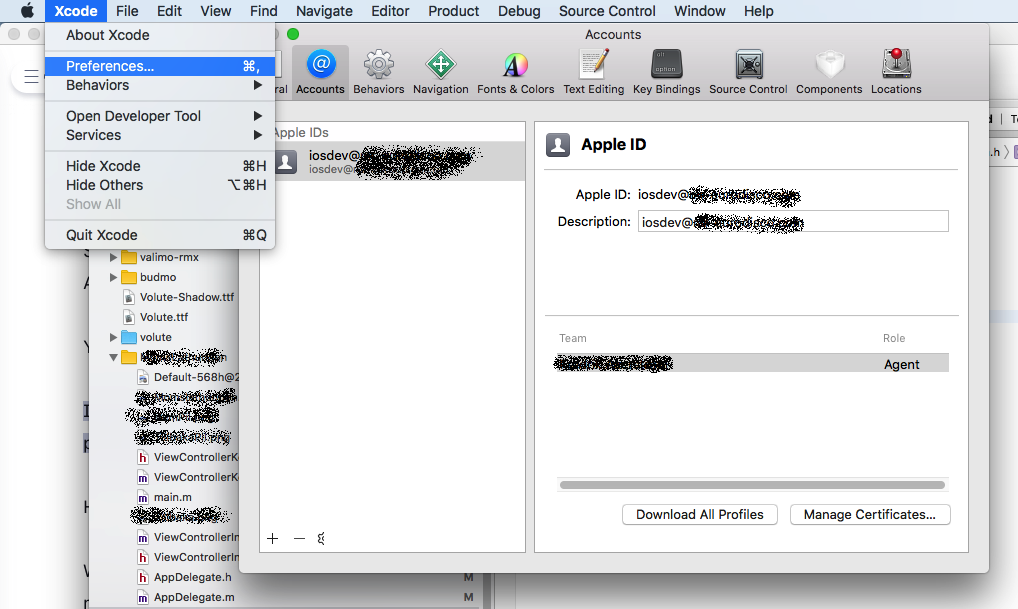
Task: Open the Accounts preferences pane
Action: (320, 72)
